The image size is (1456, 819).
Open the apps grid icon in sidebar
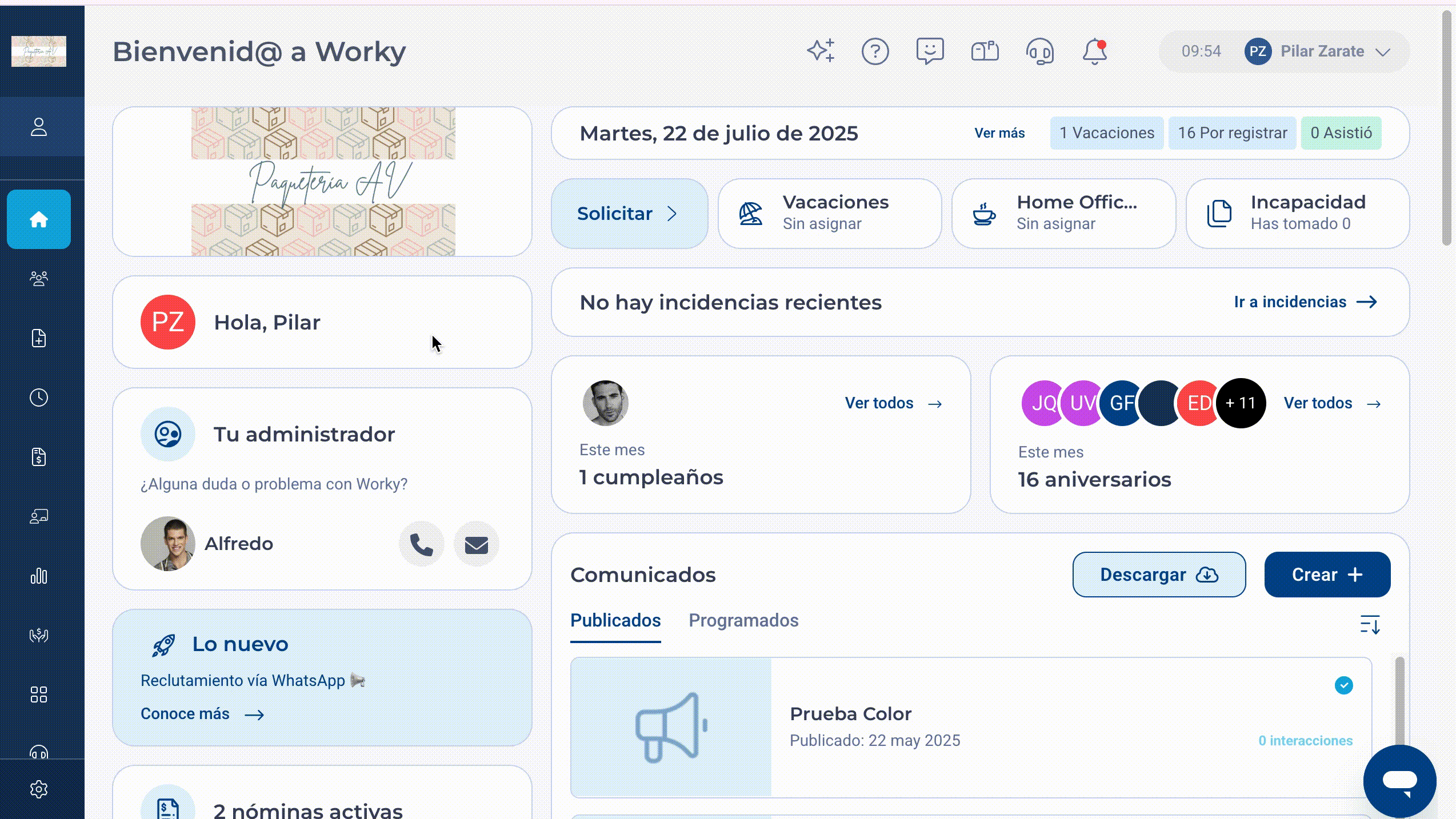(x=39, y=694)
